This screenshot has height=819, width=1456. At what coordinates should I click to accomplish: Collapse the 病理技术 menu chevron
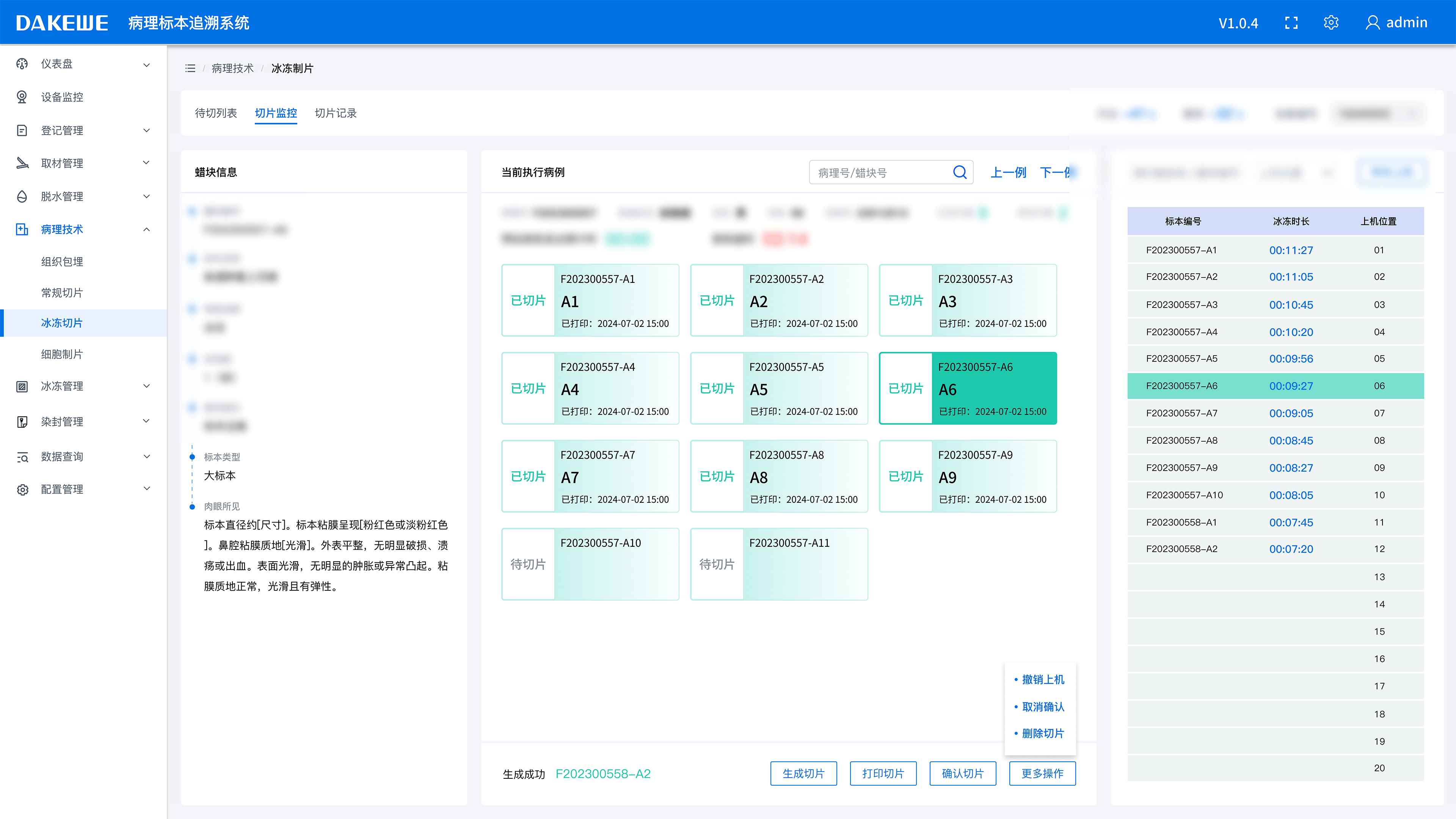tap(146, 229)
